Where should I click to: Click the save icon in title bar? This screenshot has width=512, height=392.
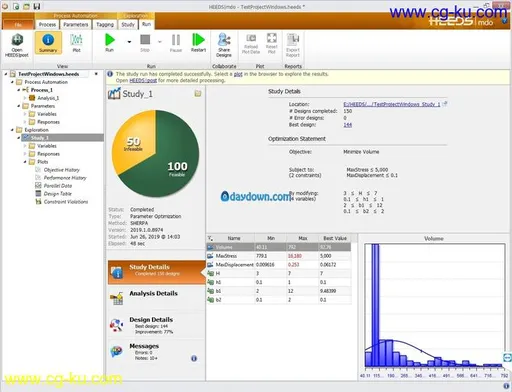pyautogui.click(x=37, y=6)
